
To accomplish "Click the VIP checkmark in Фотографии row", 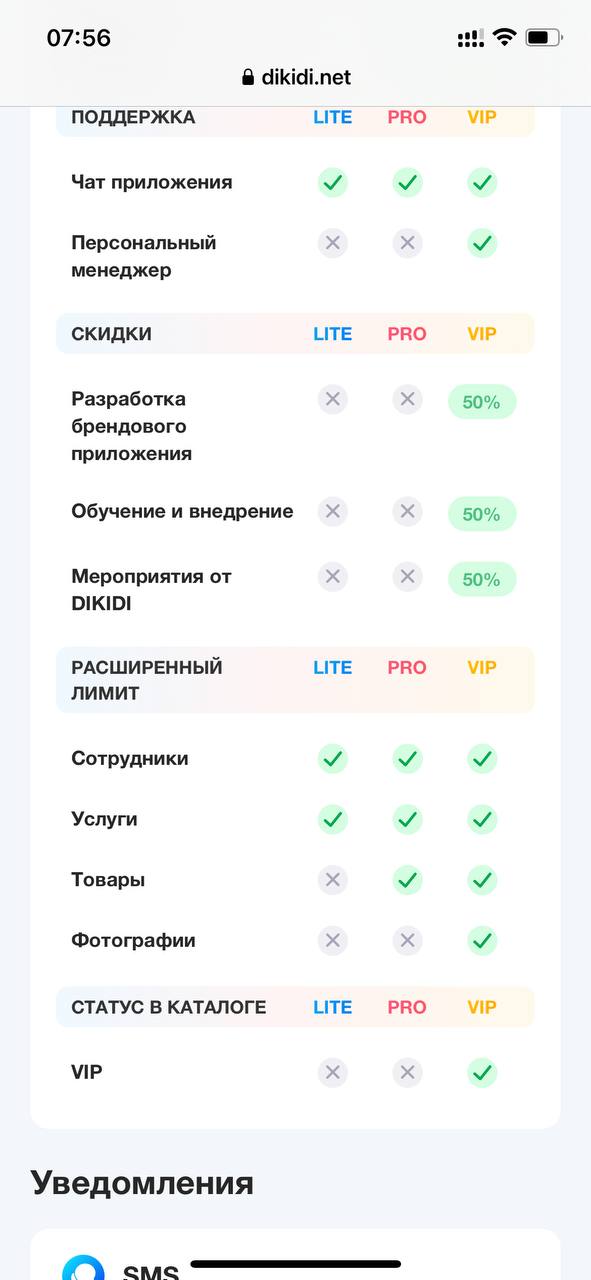I will (x=482, y=941).
